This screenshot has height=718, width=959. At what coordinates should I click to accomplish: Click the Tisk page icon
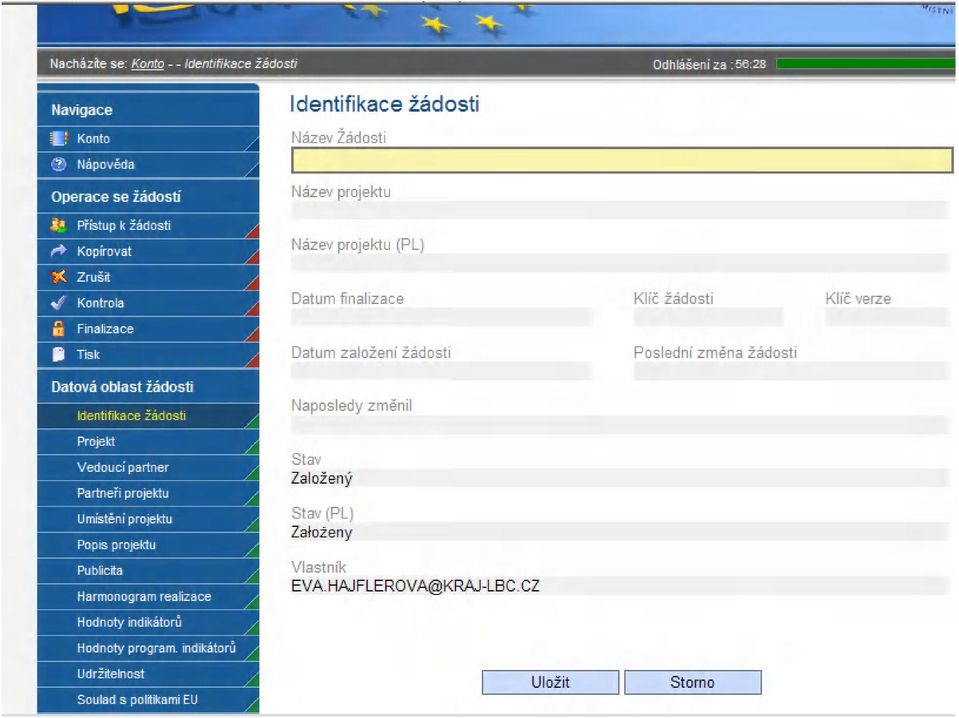coord(59,355)
